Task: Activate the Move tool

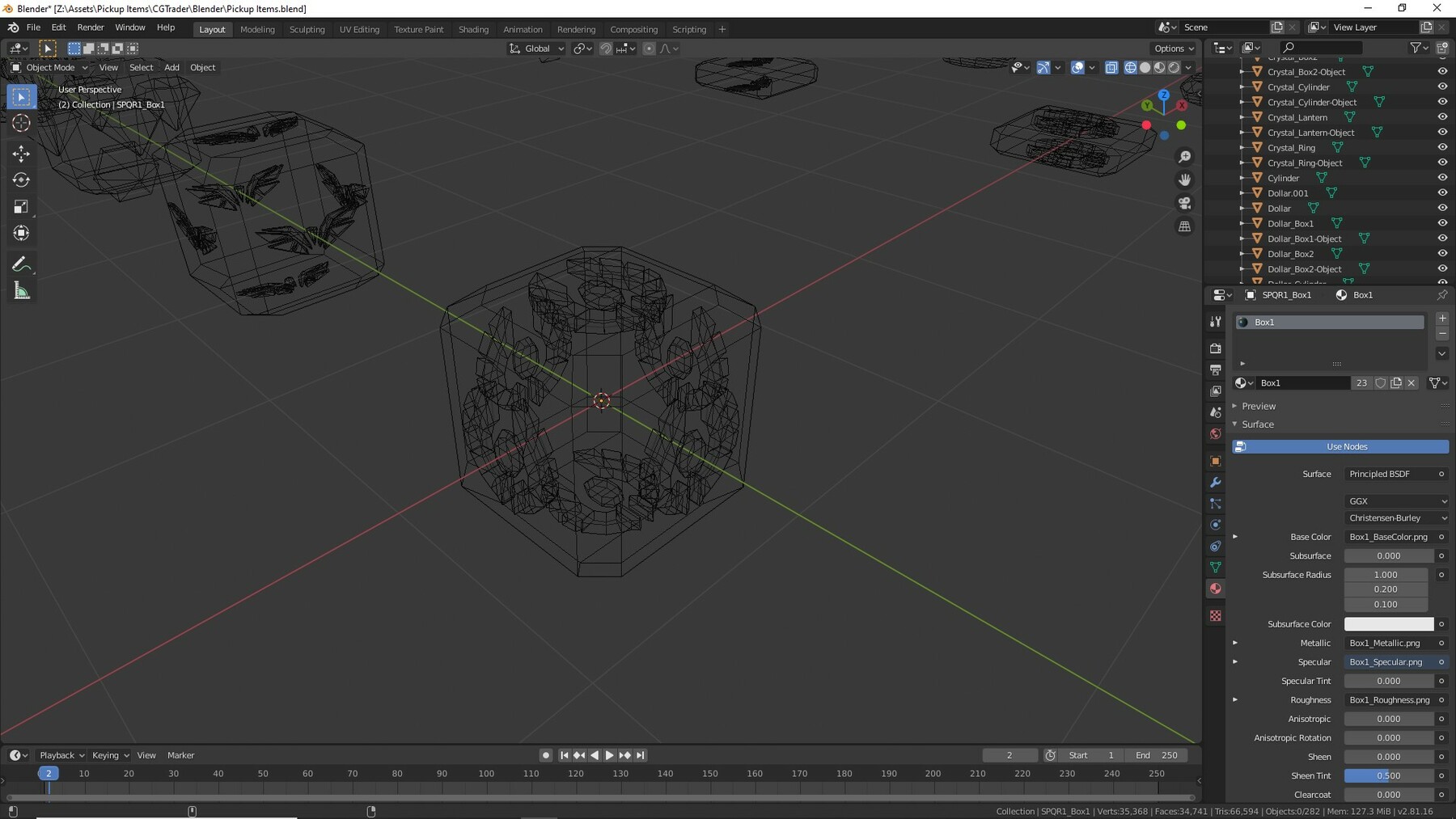Action: 22,154
